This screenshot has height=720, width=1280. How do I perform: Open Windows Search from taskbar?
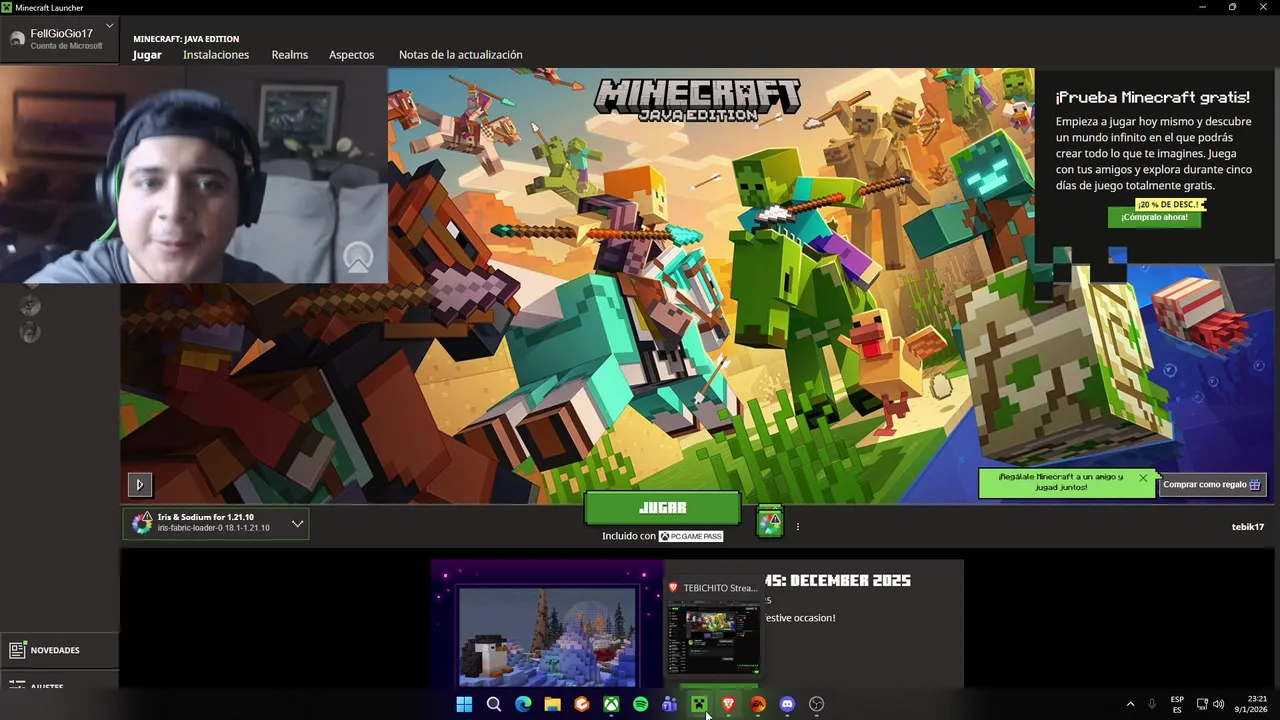coord(493,704)
